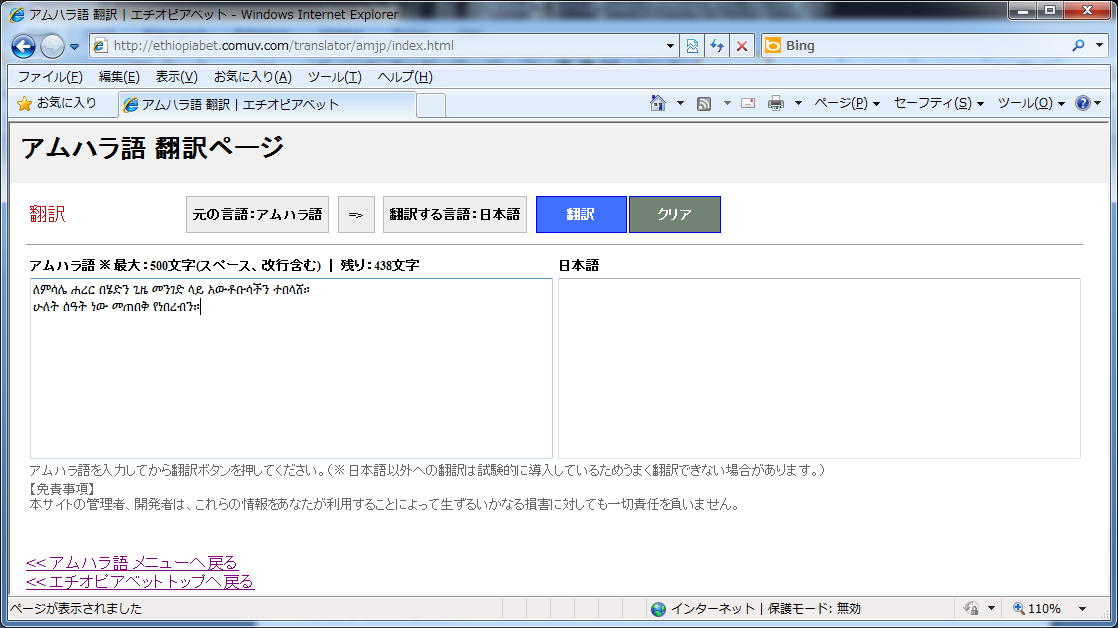Click the クリア button
The width and height of the screenshot is (1118, 628).
click(x=675, y=215)
